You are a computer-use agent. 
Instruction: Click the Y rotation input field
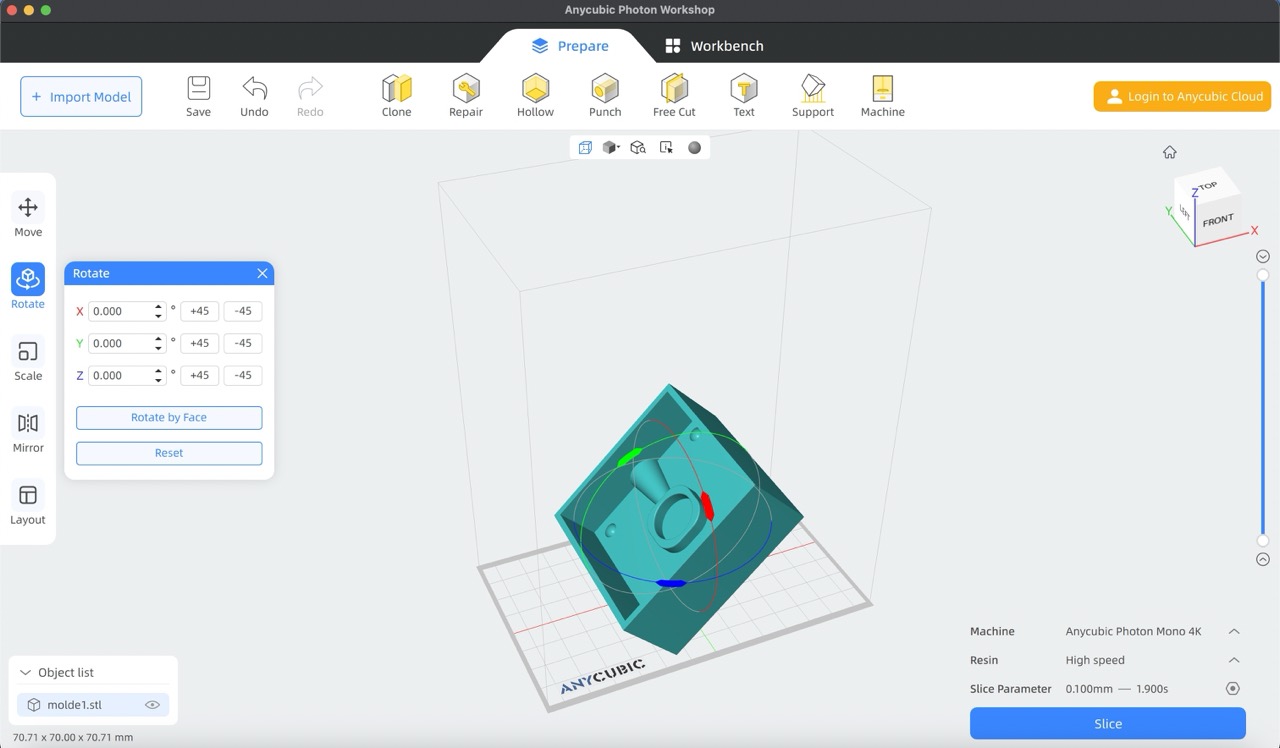126,343
